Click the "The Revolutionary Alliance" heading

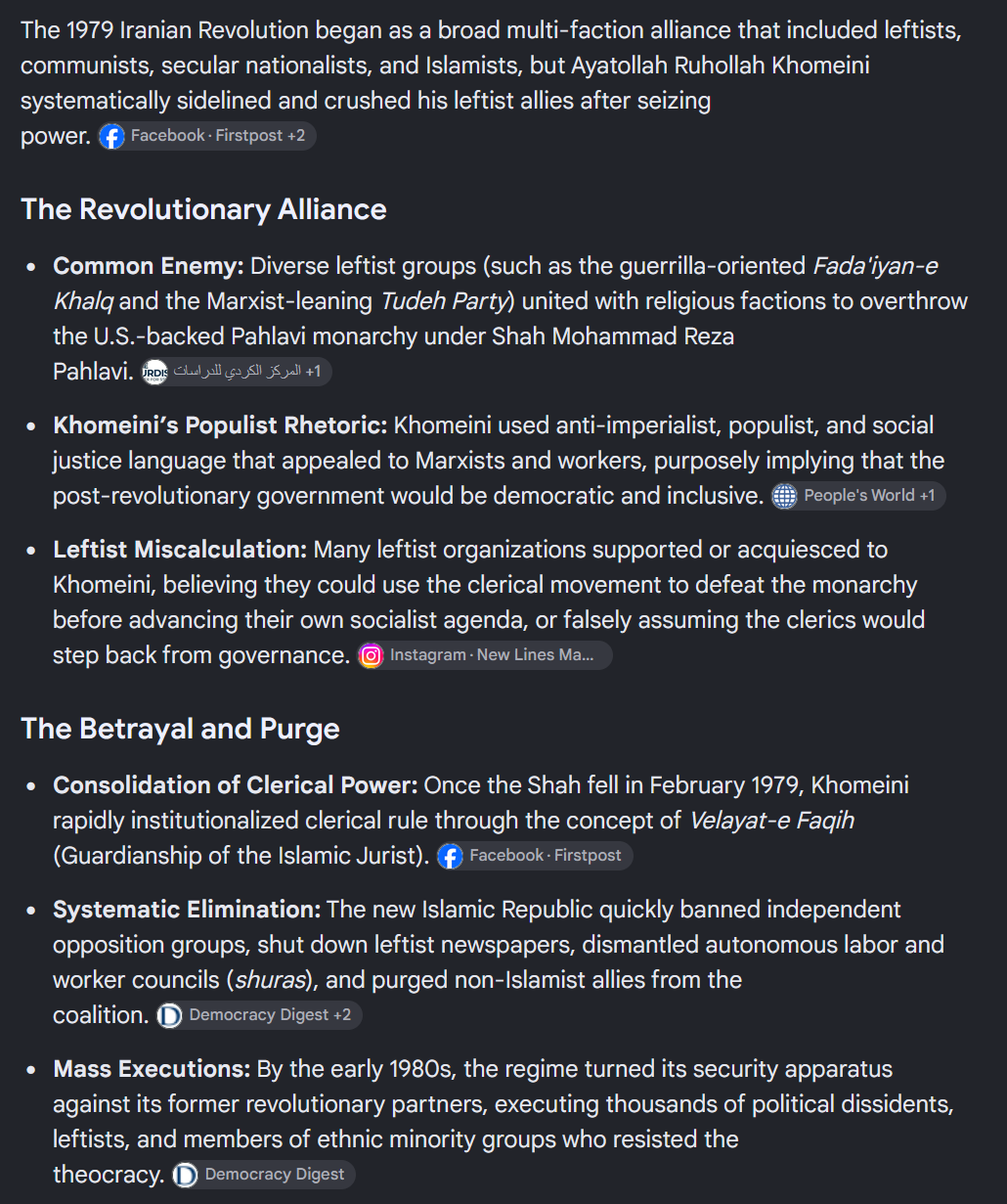click(203, 209)
